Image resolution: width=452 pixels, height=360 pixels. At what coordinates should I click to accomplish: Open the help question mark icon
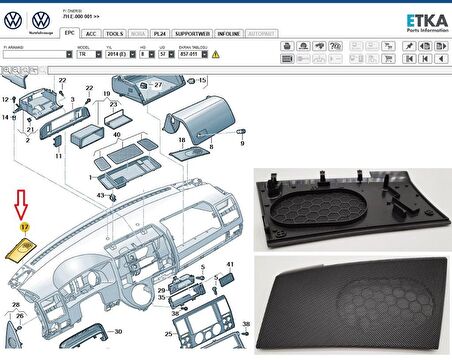335,46
